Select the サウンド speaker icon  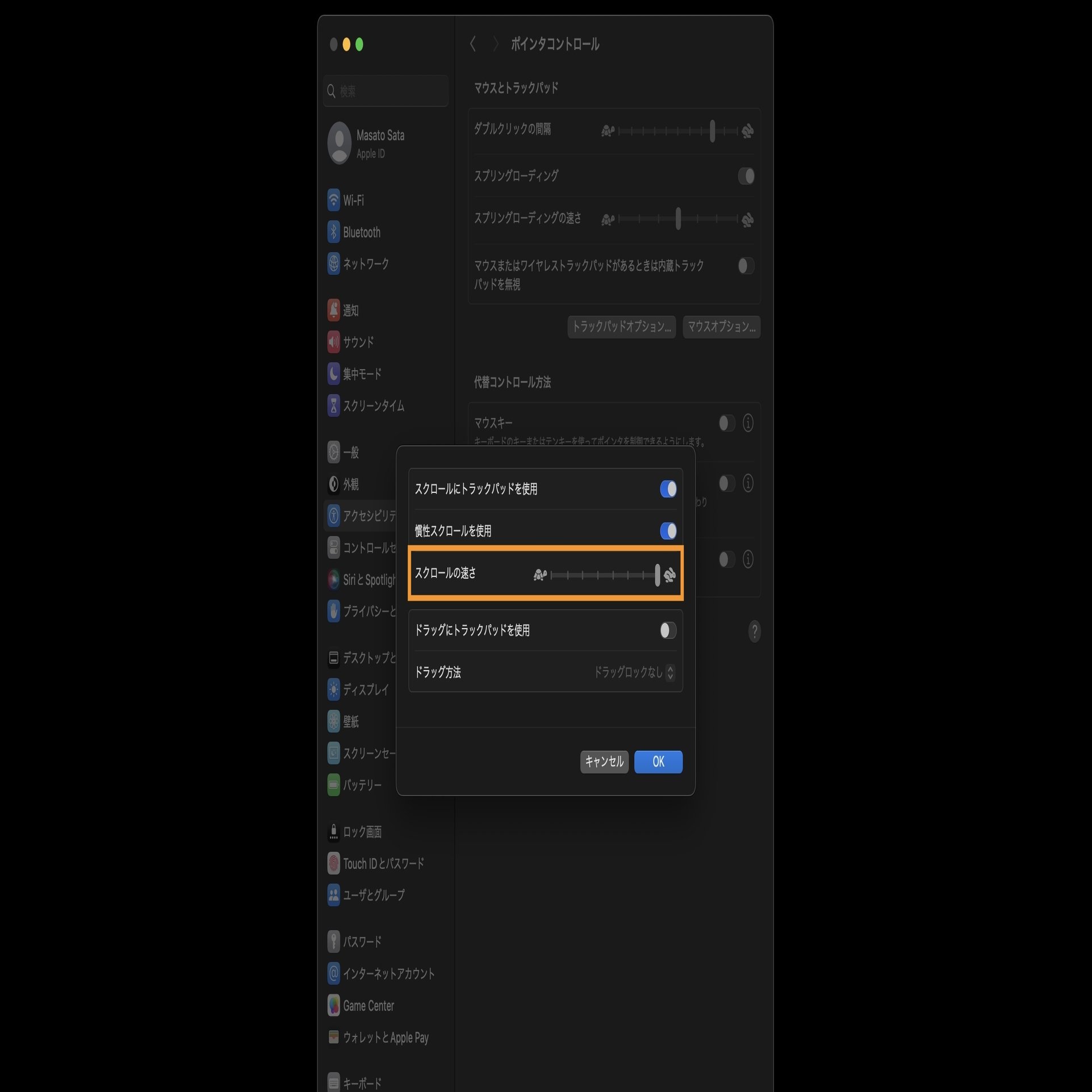click(333, 342)
